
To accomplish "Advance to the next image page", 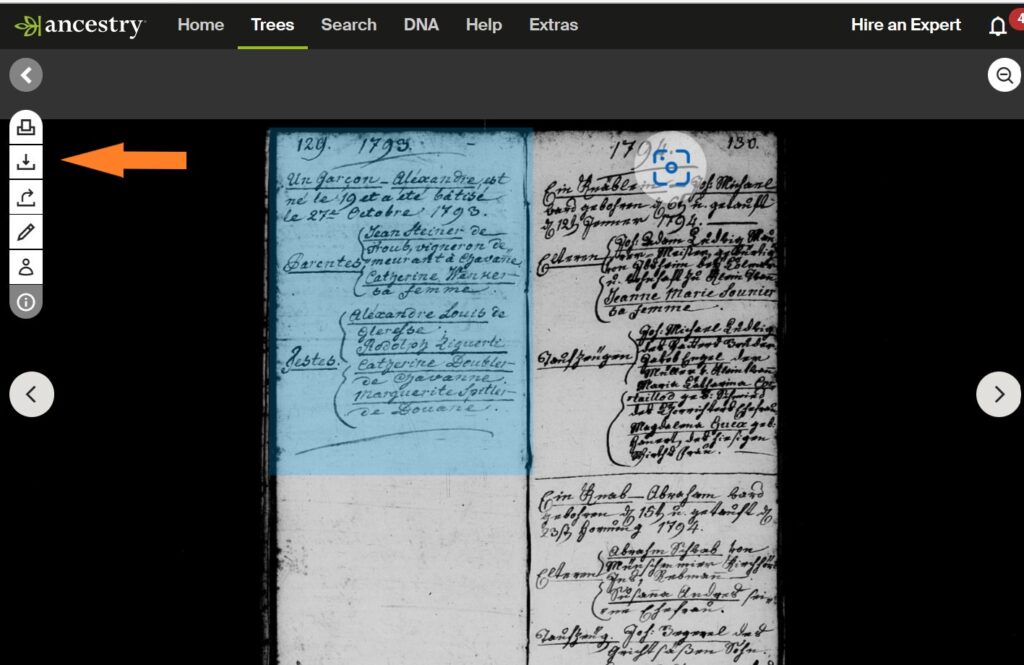I will pyautogui.click(x=998, y=394).
